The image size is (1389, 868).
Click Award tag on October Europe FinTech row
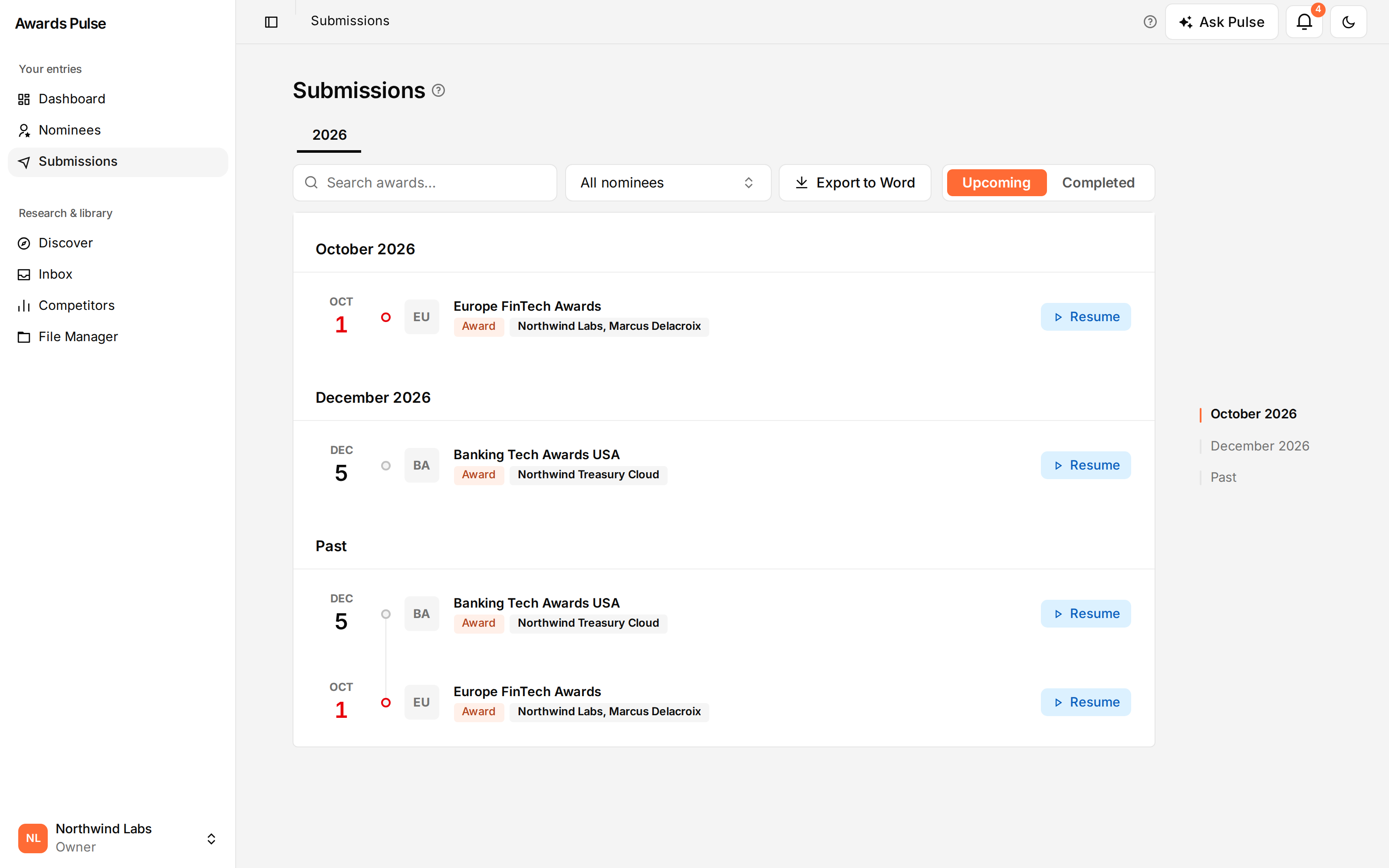pos(479,327)
